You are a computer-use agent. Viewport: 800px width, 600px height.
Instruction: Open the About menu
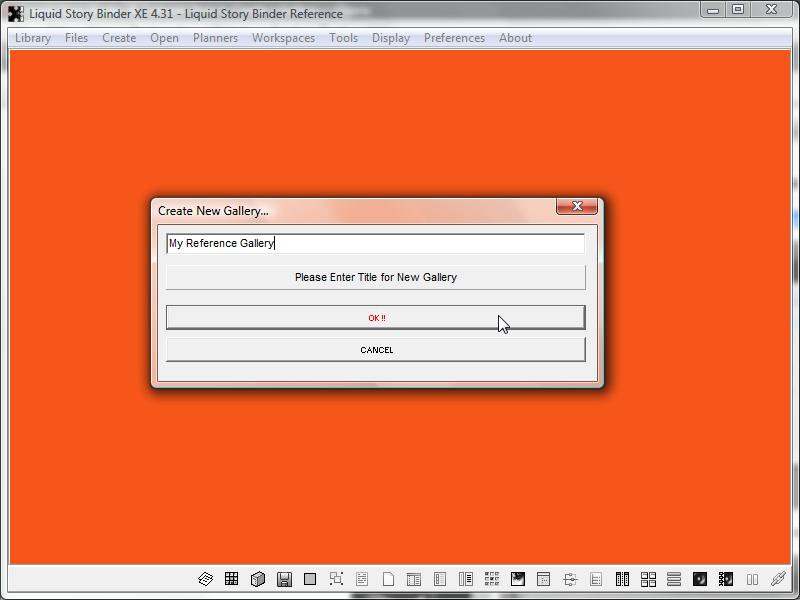[515, 38]
